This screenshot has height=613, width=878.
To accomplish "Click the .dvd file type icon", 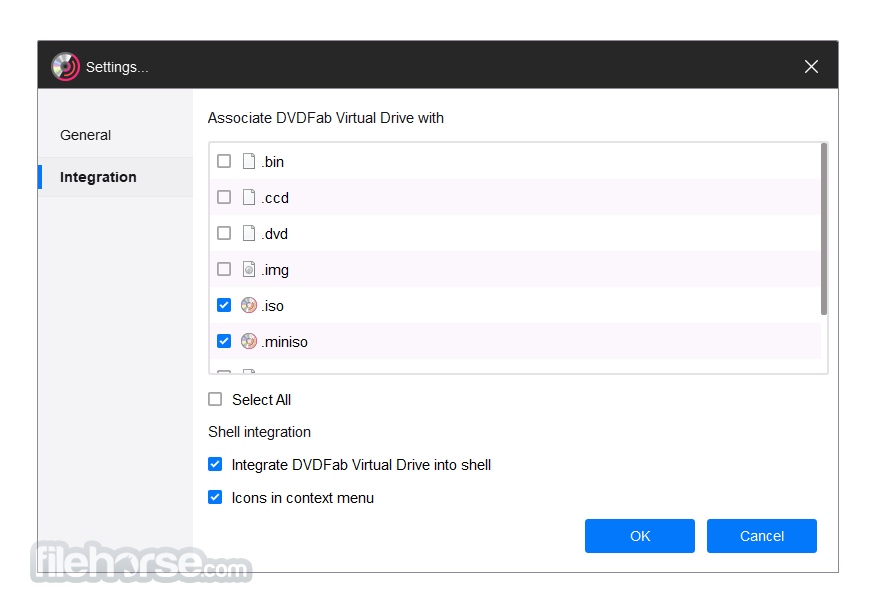I will tap(249, 233).
